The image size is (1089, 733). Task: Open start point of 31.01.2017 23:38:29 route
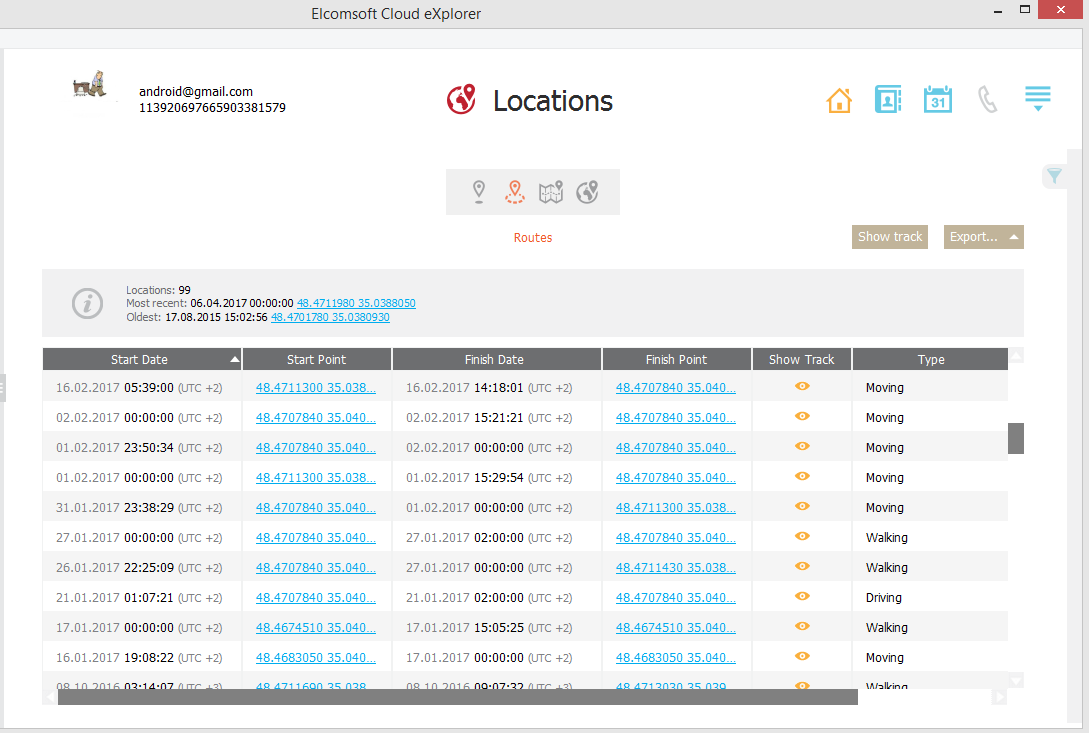coord(315,508)
